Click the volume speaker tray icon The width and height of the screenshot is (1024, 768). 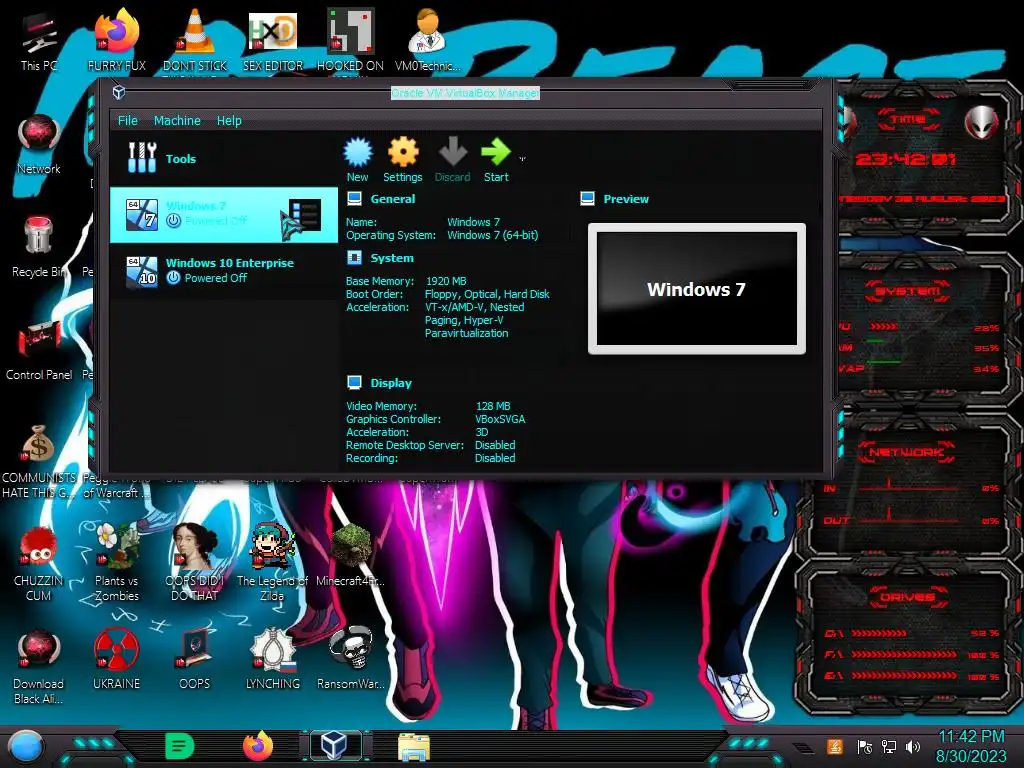(913, 746)
